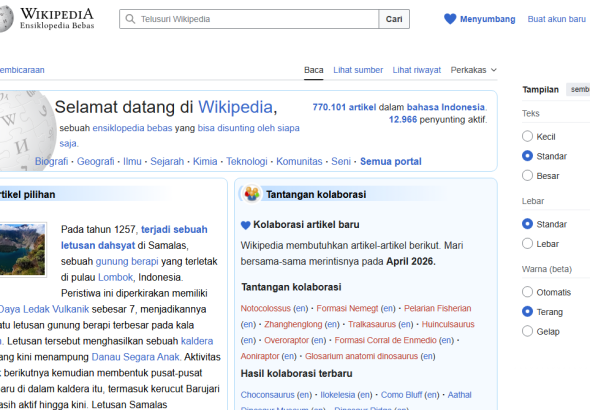Open the Komunitas portal
This screenshot has height=410, width=590.
point(299,161)
